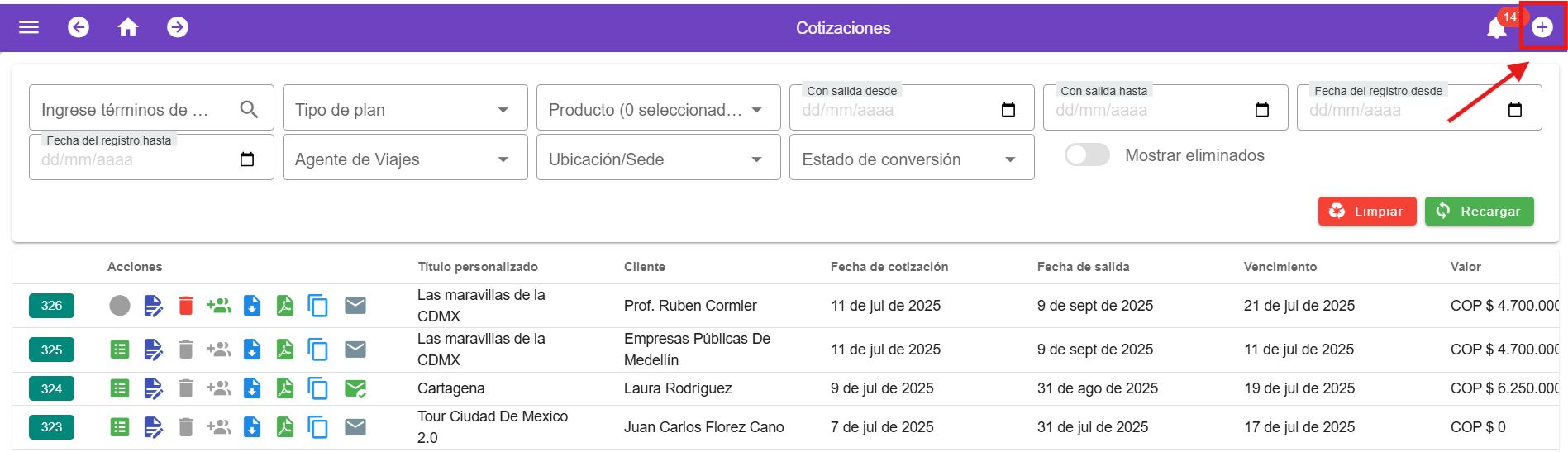Viewport: 1568px width, 452px height.
Task: Click the red Limpiar button
Action: 1366,212
